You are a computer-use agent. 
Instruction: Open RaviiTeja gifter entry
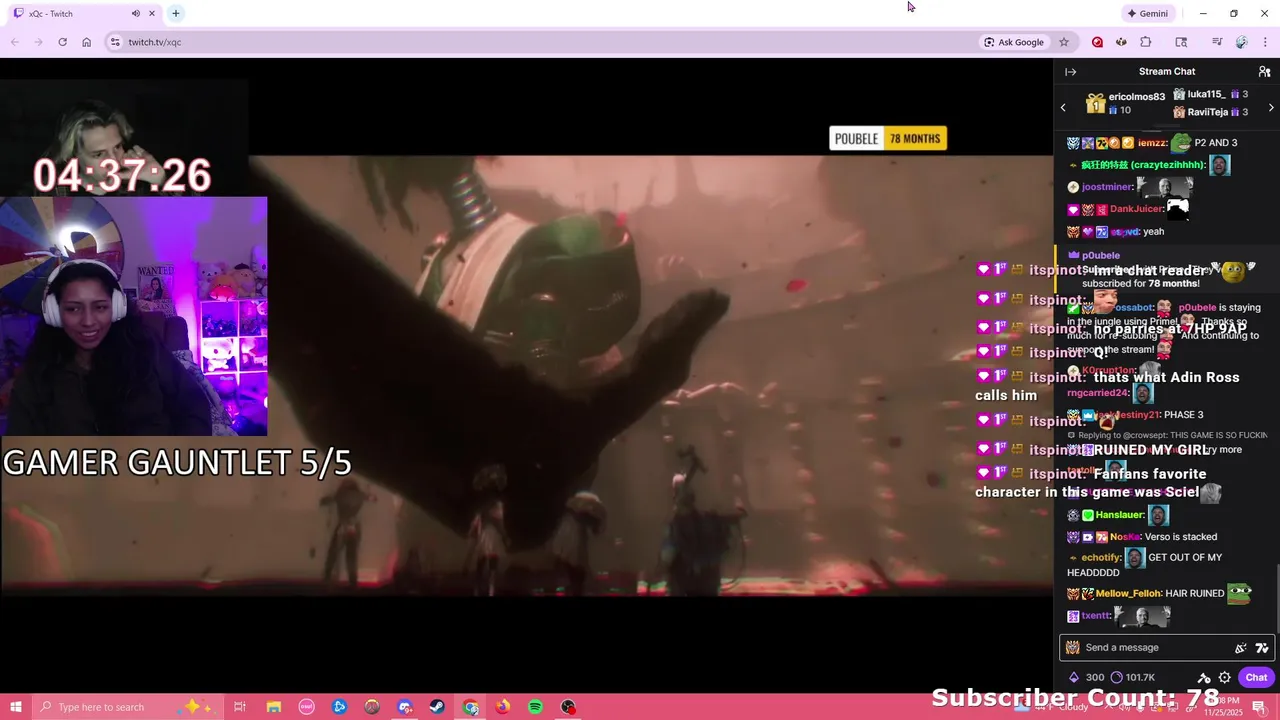pos(1210,112)
